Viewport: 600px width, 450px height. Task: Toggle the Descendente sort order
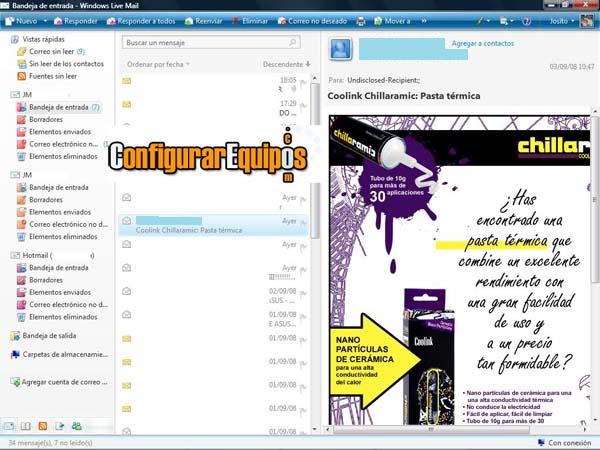click(286, 64)
